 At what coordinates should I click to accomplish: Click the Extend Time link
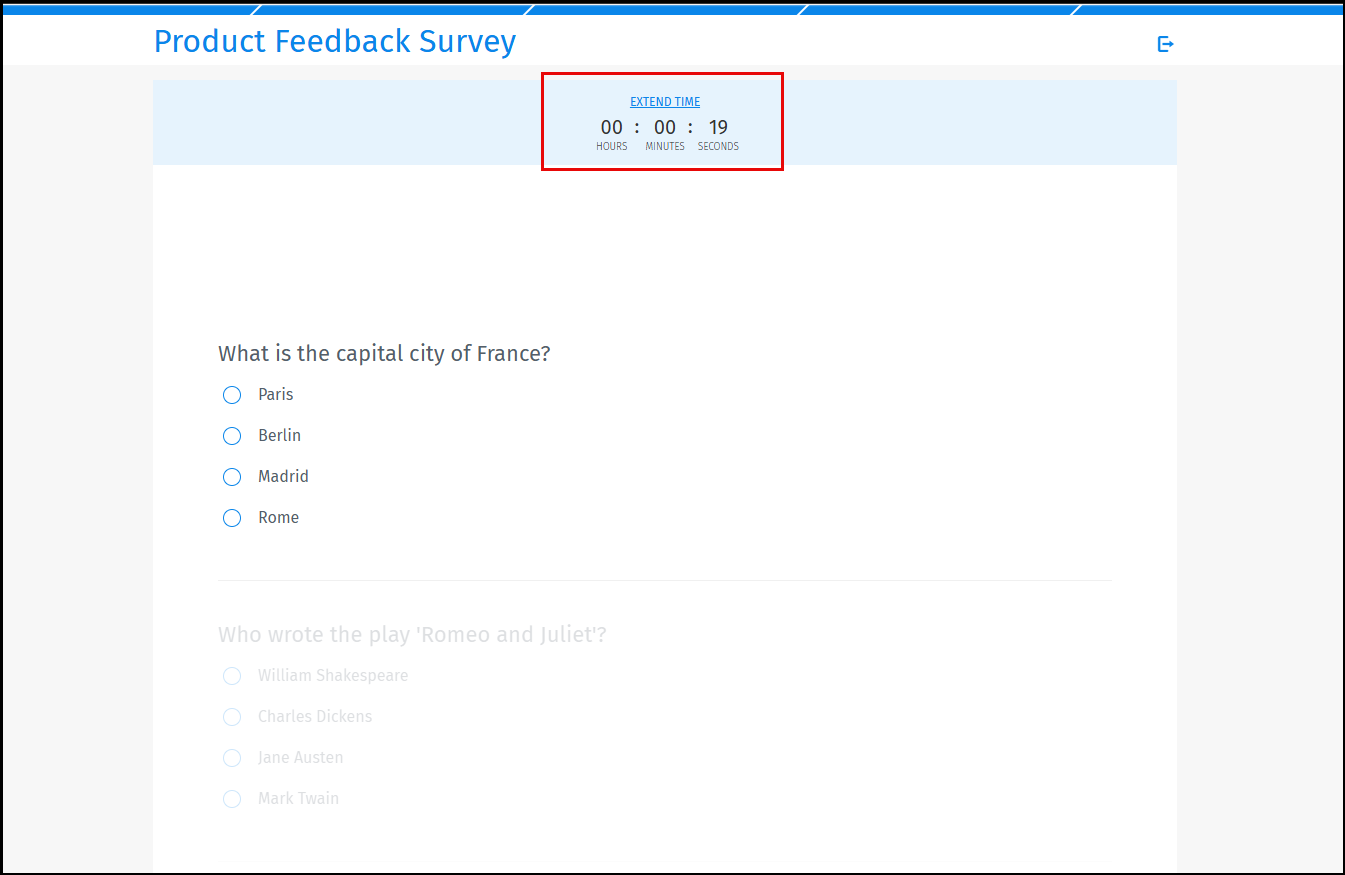(x=664, y=101)
